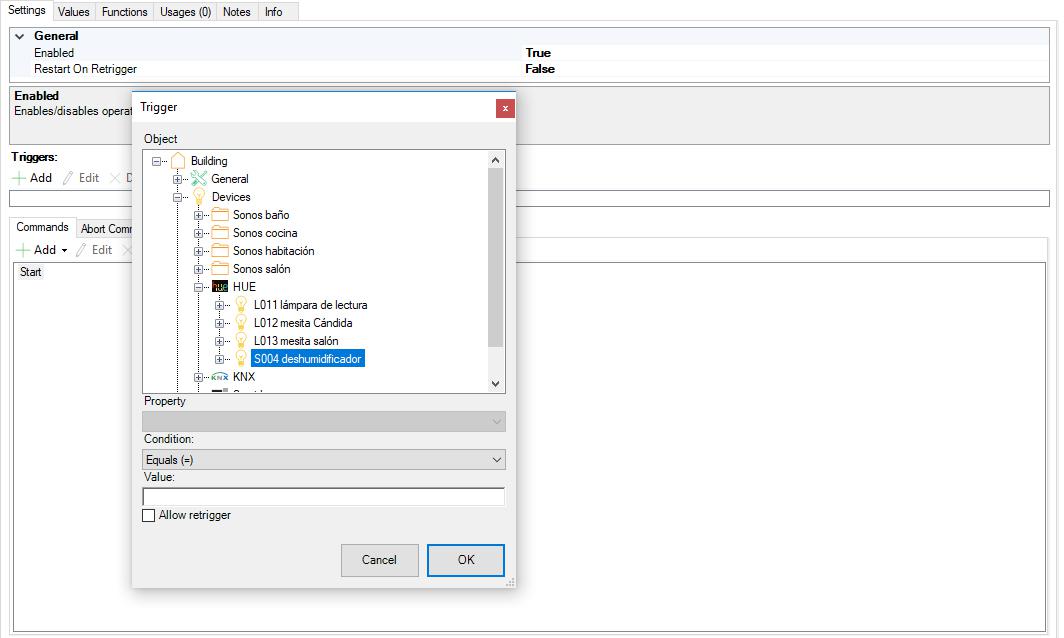
Task: Collapse the HUE tree node
Action: tap(199, 287)
